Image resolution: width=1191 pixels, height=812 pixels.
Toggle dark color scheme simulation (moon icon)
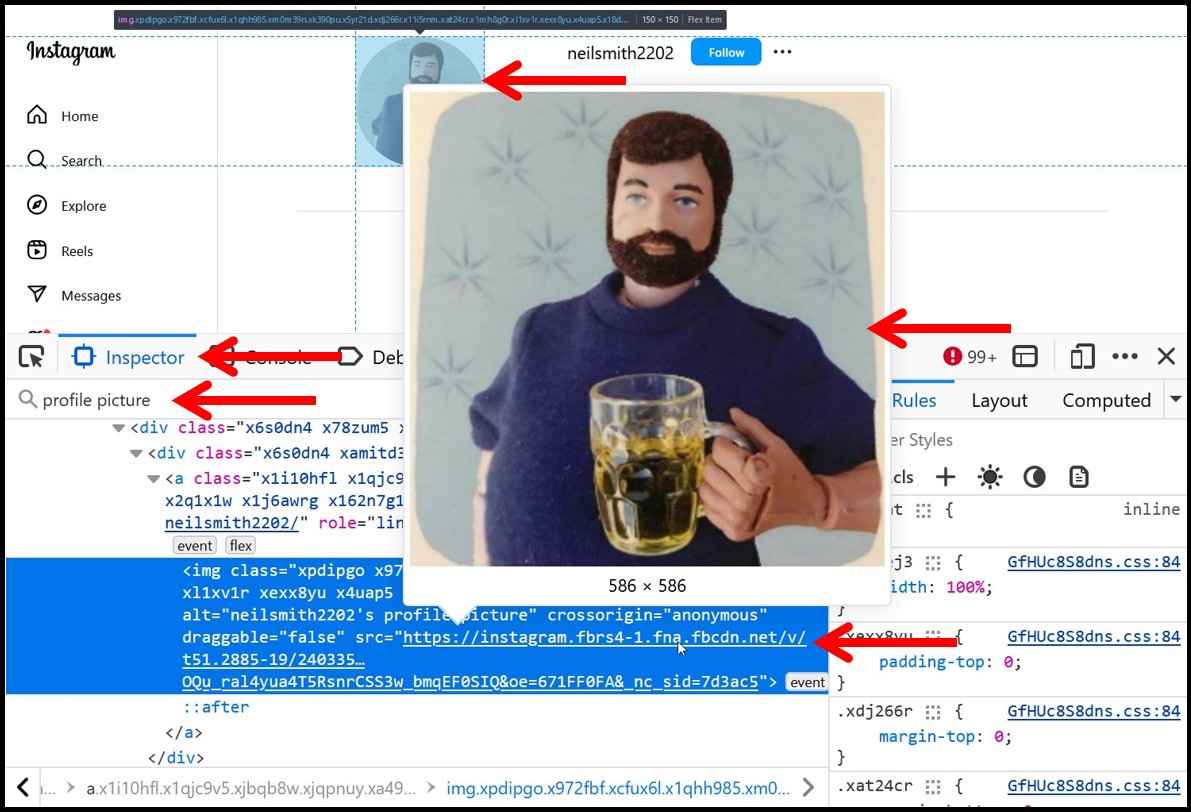coord(1034,477)
